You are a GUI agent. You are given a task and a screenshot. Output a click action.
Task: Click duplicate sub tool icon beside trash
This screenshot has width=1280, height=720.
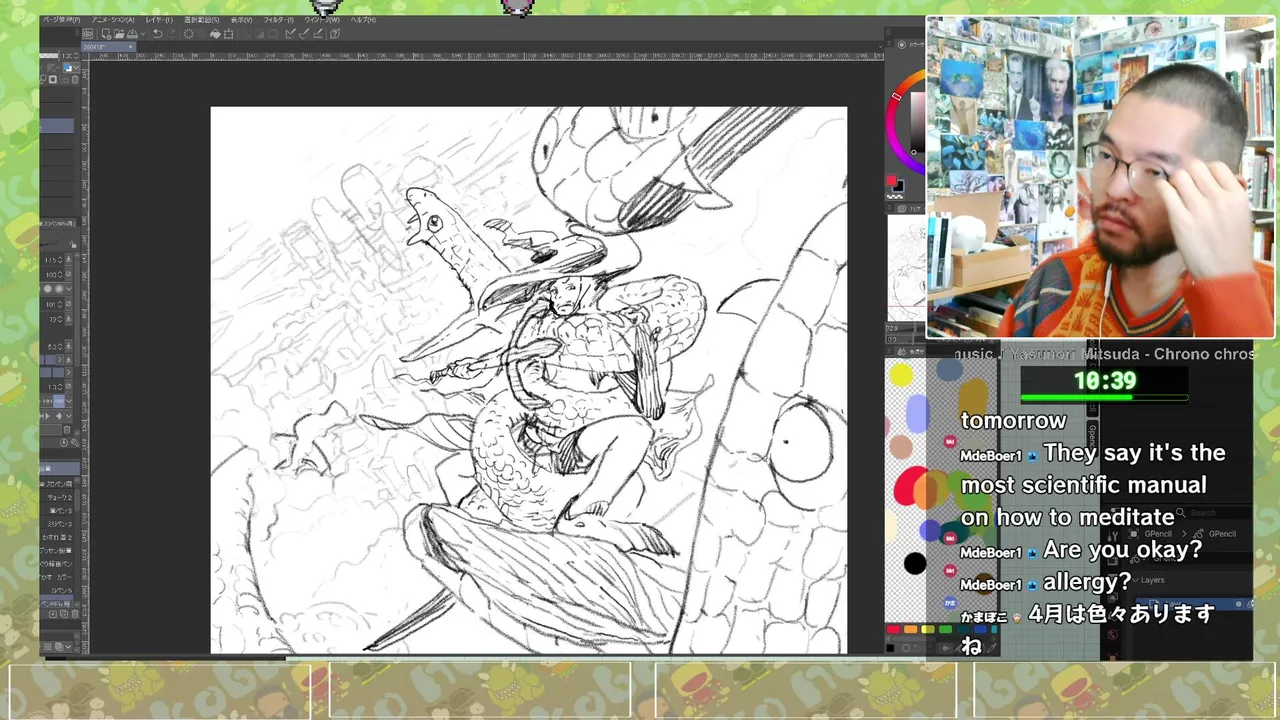point(64,614)
